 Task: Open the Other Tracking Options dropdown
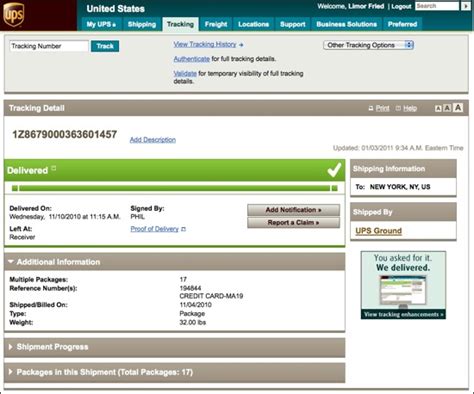pyautogui.click(x=368, y=45)
